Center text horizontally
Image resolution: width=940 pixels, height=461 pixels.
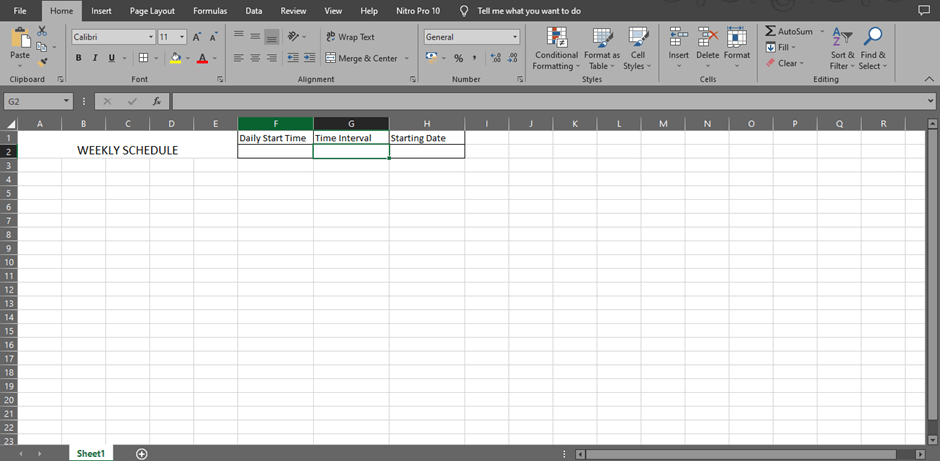tap(255, 58)
